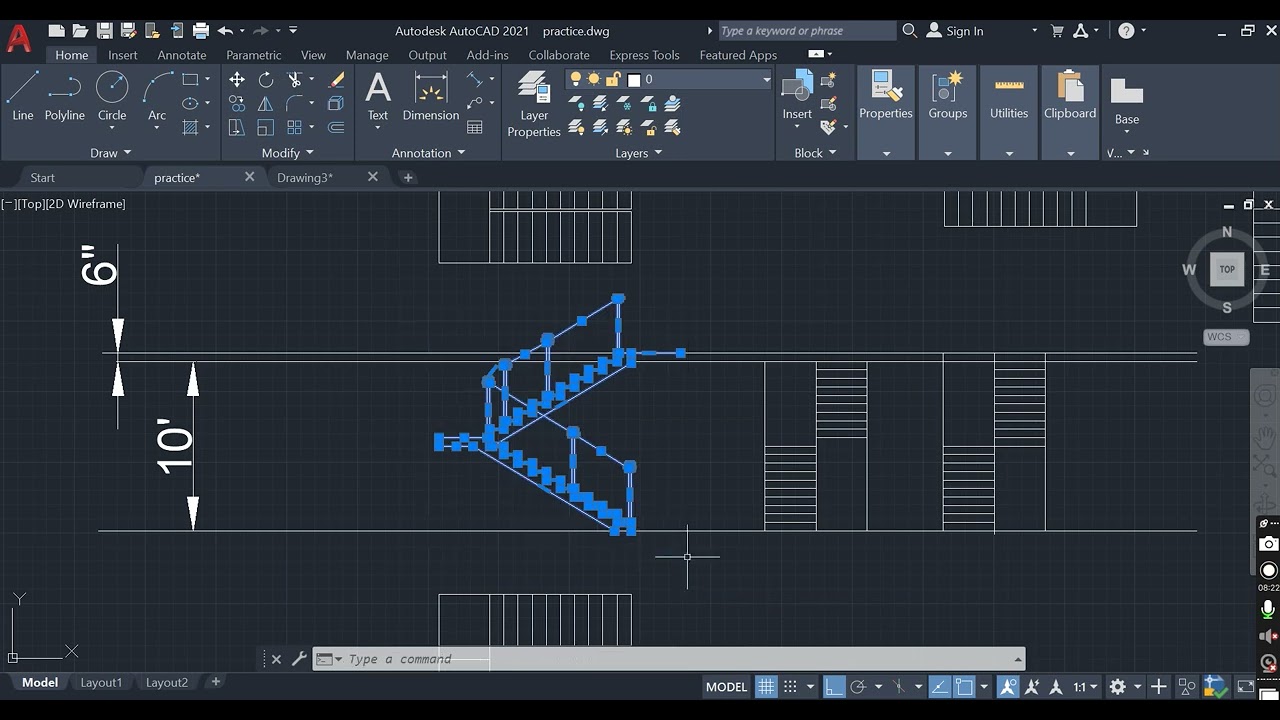Viewport: 1280px width, 720px height.
Task: Switch to the Drawing3* file tab
Action: pyautogui.click(x=305, y=177)
